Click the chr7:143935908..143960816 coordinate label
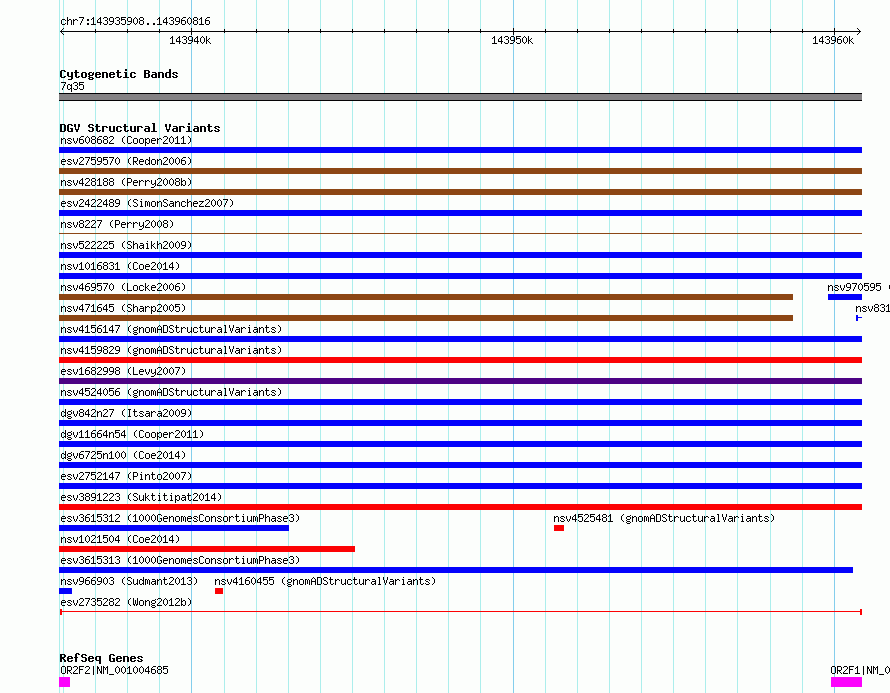The image size is (890, 693). (x=135, y=21)
